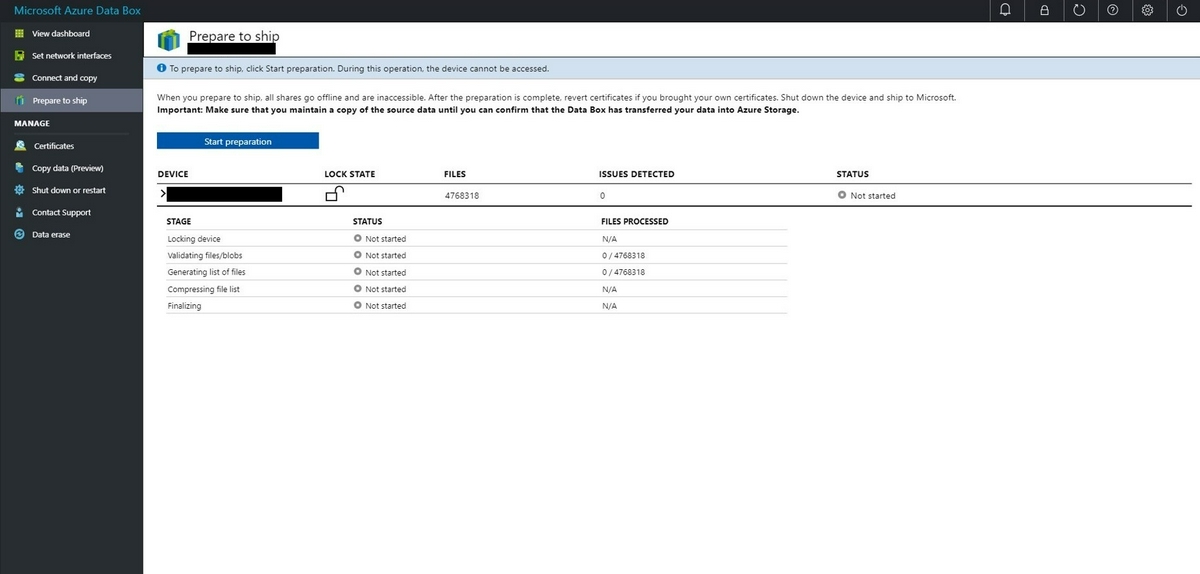
Task: Click the unlocked padlock under Lock State
Action: (x=335, y=194)
